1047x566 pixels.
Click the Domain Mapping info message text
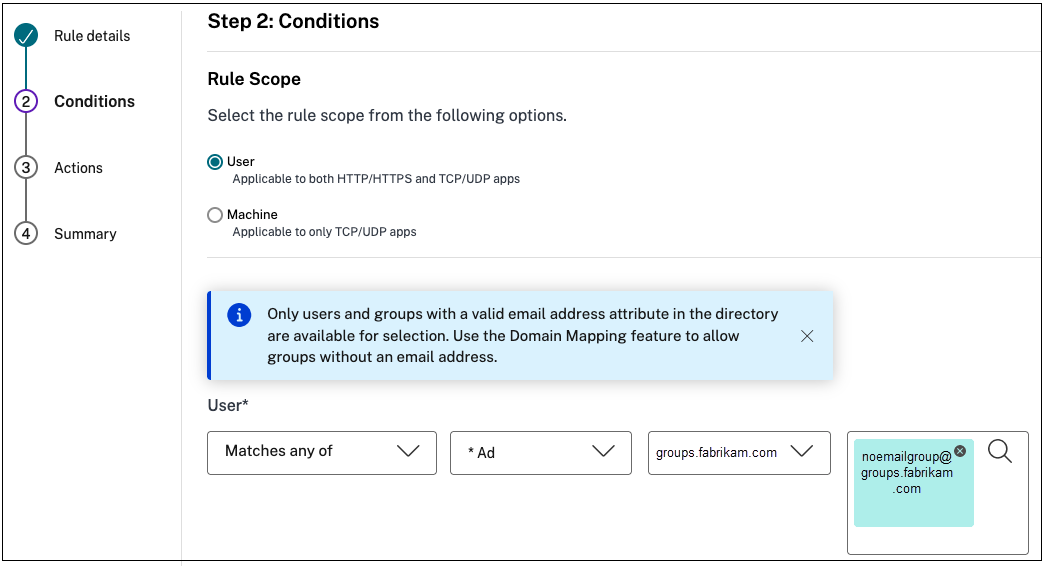pos(523,336)
